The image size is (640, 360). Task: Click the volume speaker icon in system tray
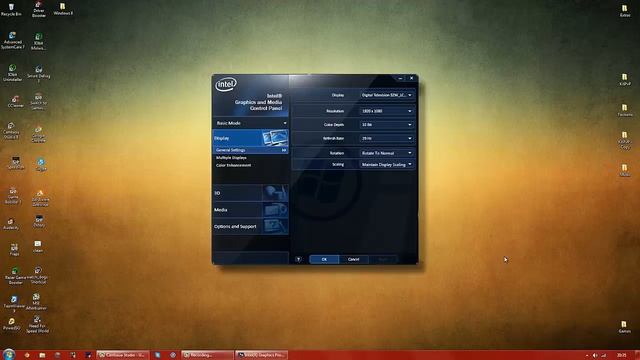tap(595, 356)
